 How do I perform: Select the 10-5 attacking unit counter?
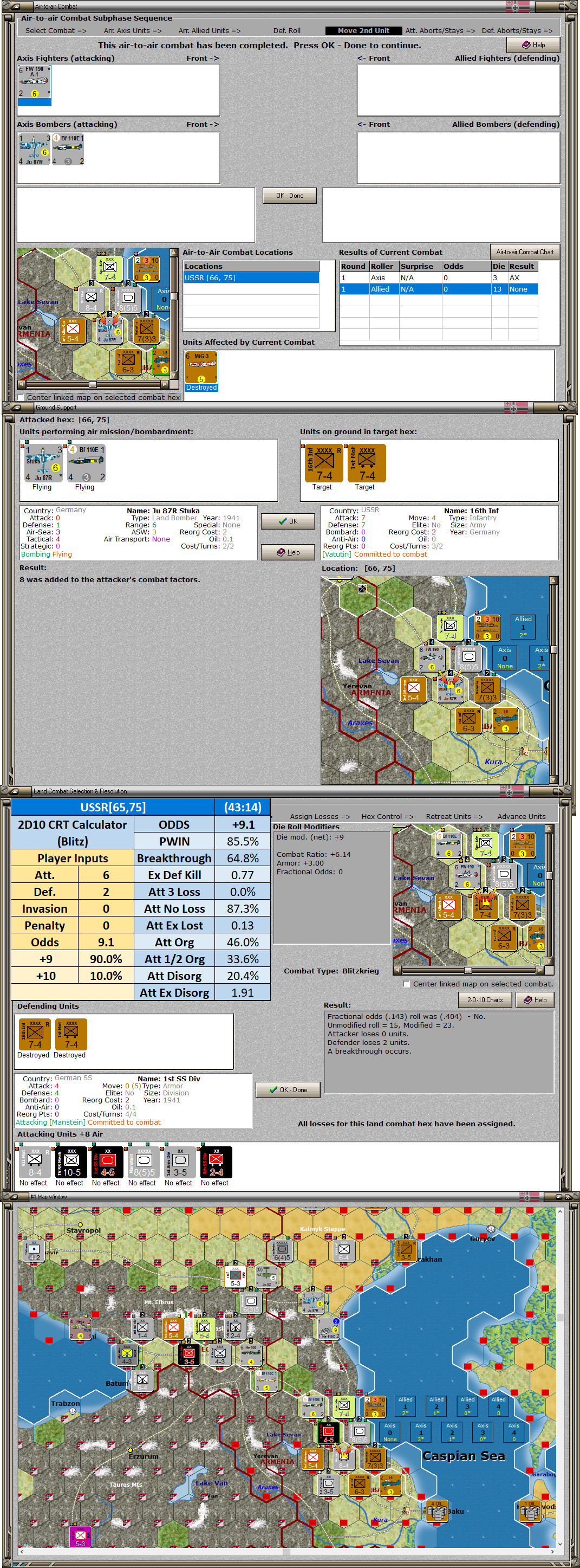tap(70, 1162)
